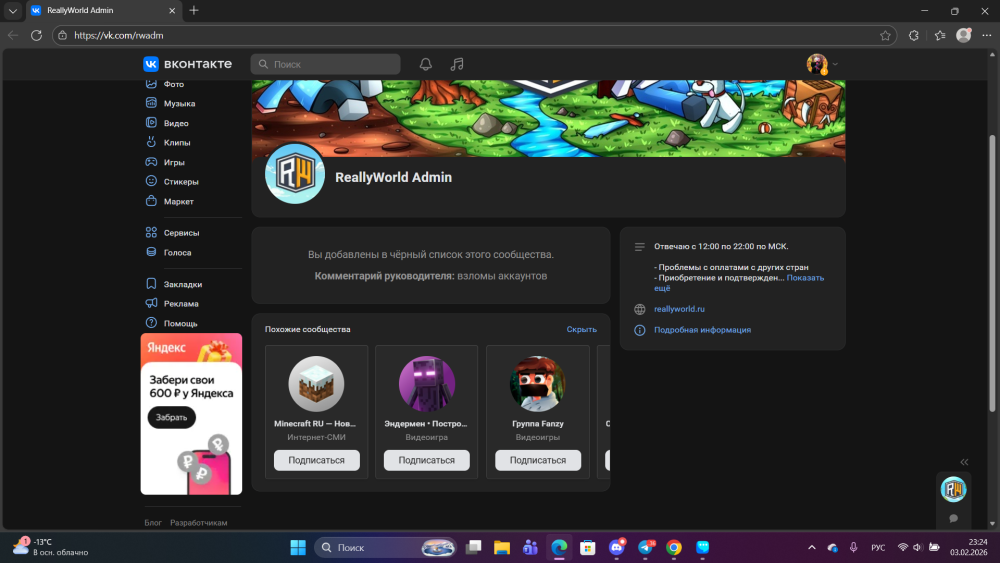Screen dimensions: 1000x563
Task: Open ReallyWorld chat bubble avatar
Action: (x=953, y=489)
